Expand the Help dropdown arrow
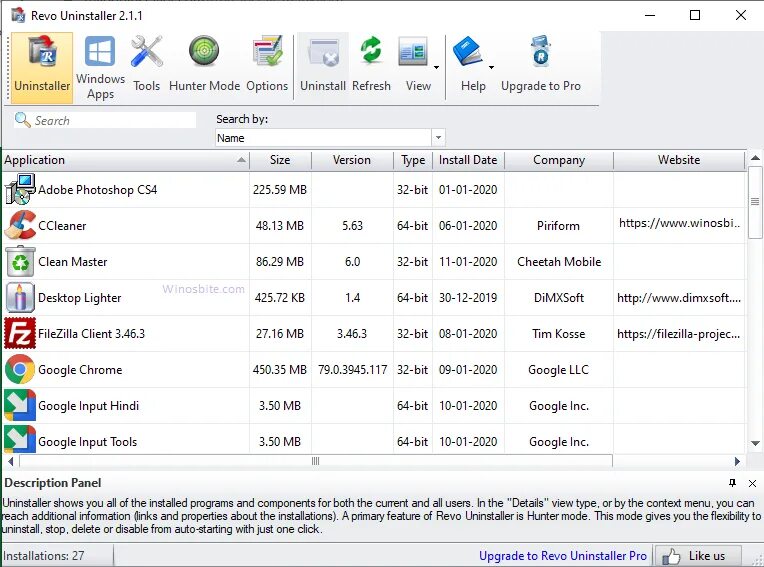The height and width of the screenshot is (567, 764). coord(491,67)
